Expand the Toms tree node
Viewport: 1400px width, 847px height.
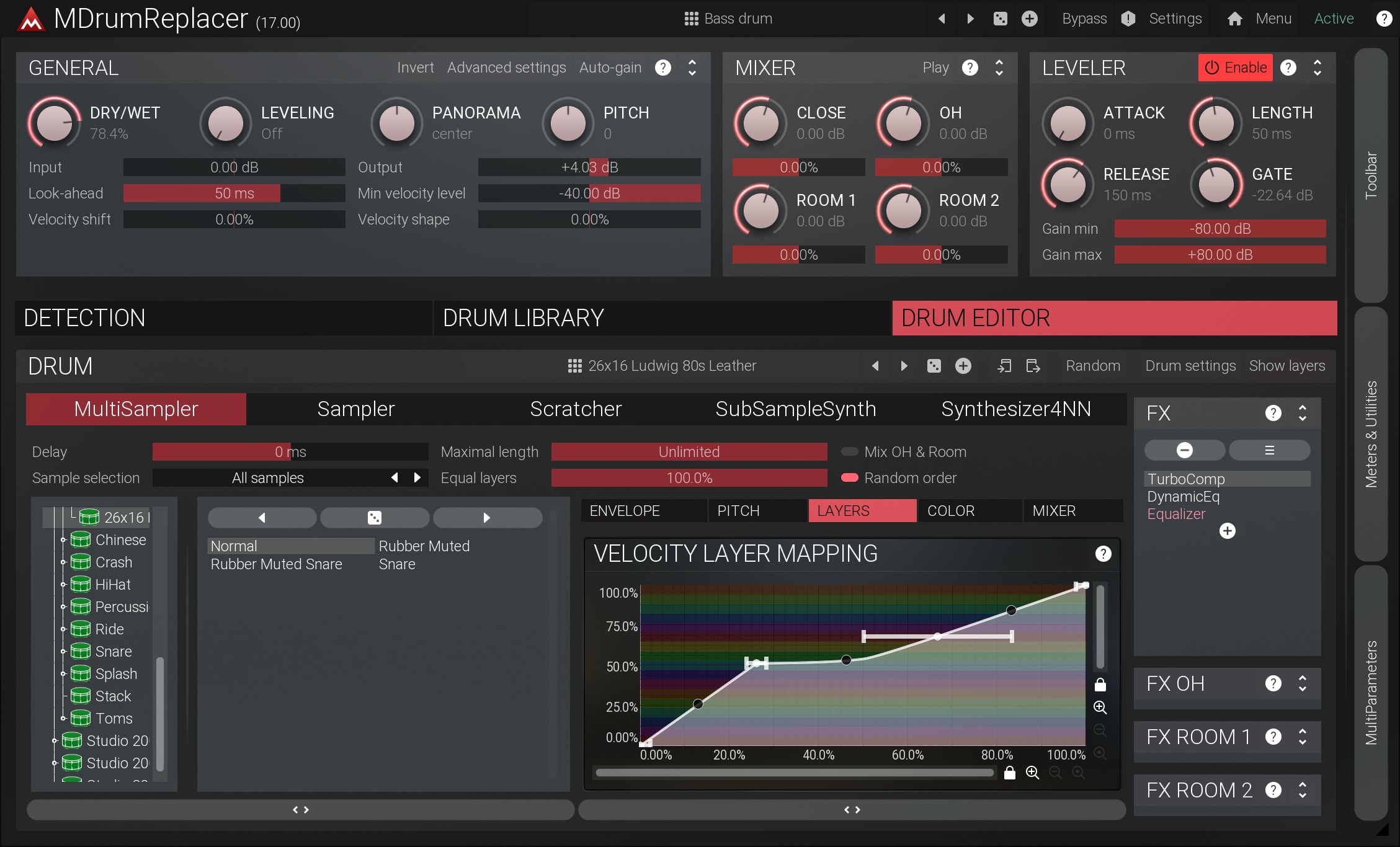pos(63,719)
